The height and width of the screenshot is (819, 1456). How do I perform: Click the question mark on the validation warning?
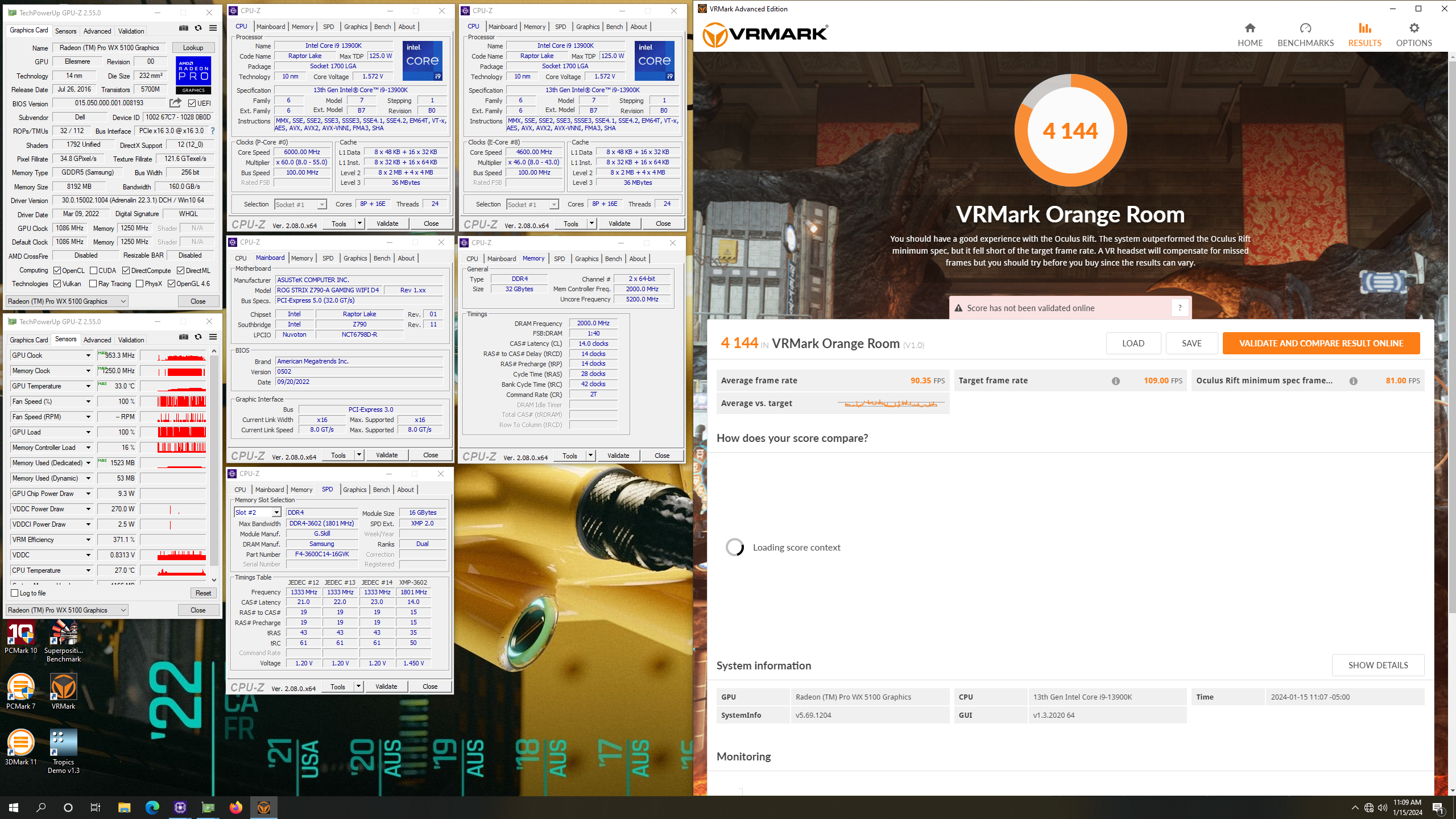1180,308
